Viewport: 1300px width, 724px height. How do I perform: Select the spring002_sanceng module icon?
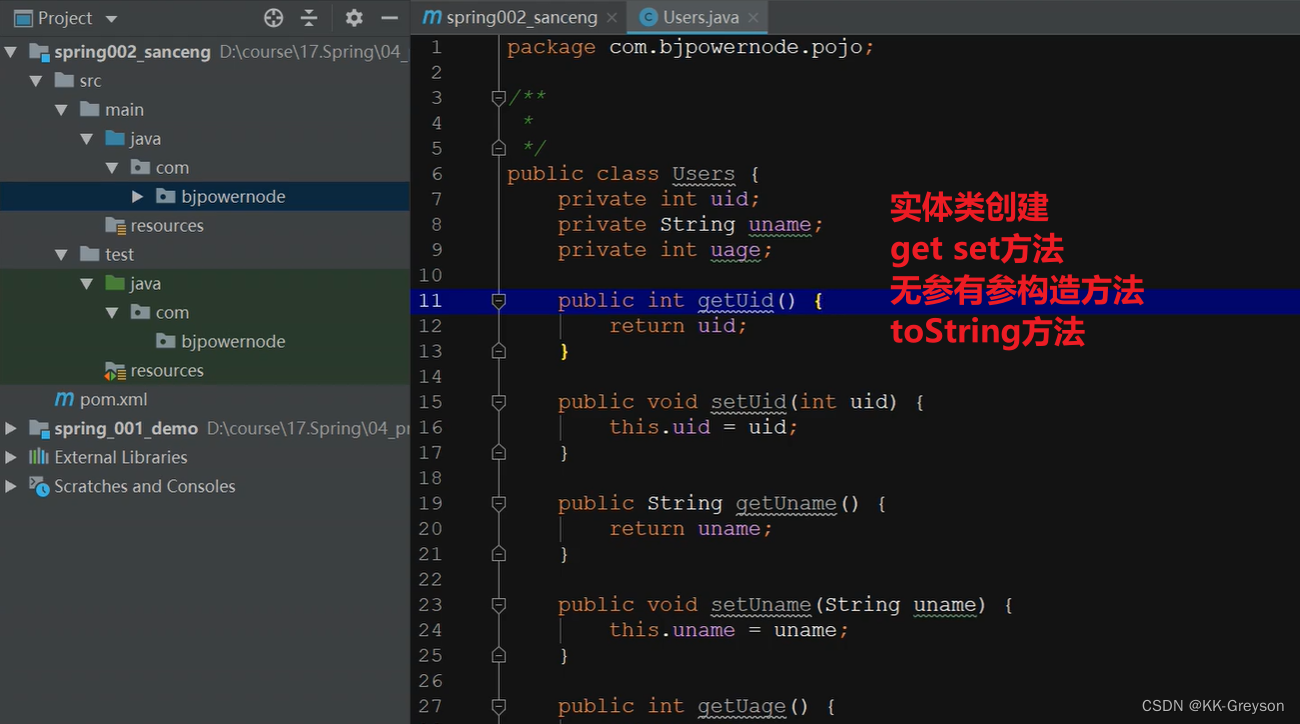point(39,52)
